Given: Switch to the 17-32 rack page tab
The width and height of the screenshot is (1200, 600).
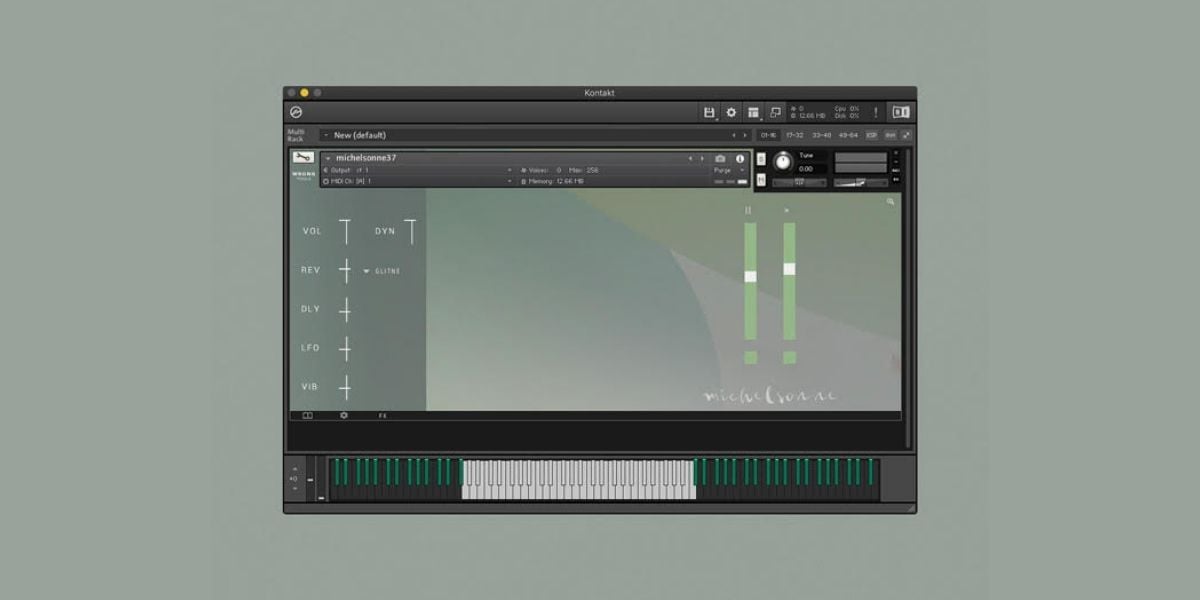Looking at the screenshot, I should [x=794, y=135].
